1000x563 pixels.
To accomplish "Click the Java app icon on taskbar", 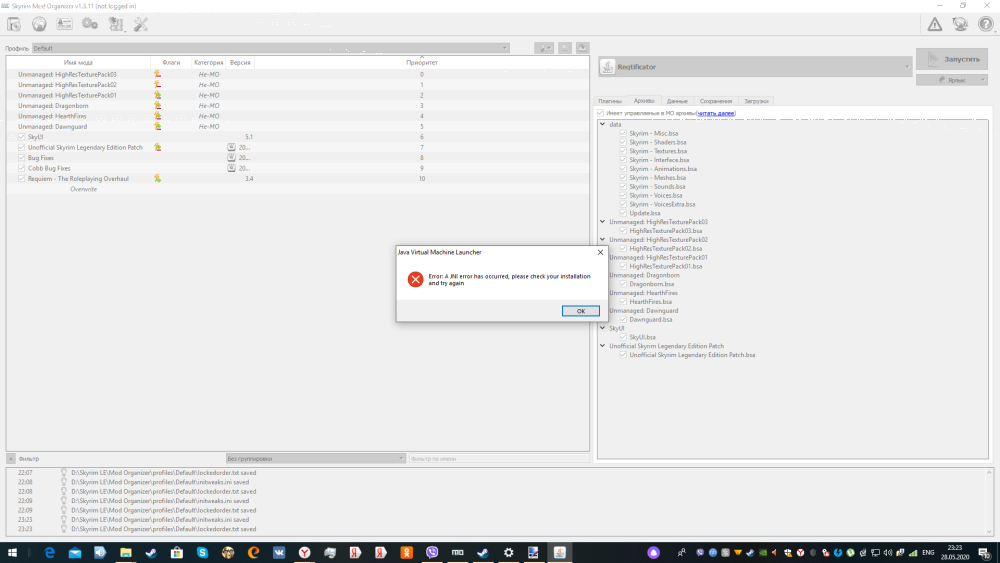I will (559, 553).
